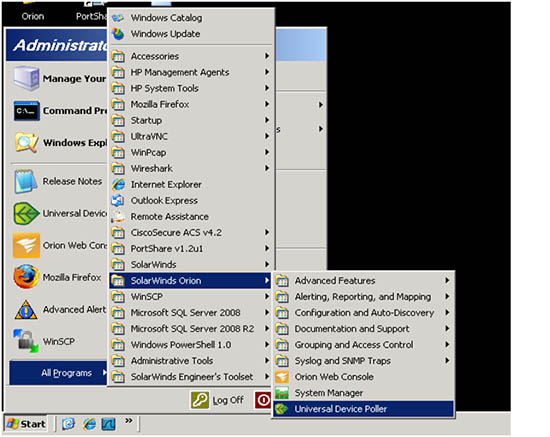This screenshot has width=550, height=437.
Task: Select Windows PowerShell 1.0 group
Action: pyautogui.click(x=190, y=345)
